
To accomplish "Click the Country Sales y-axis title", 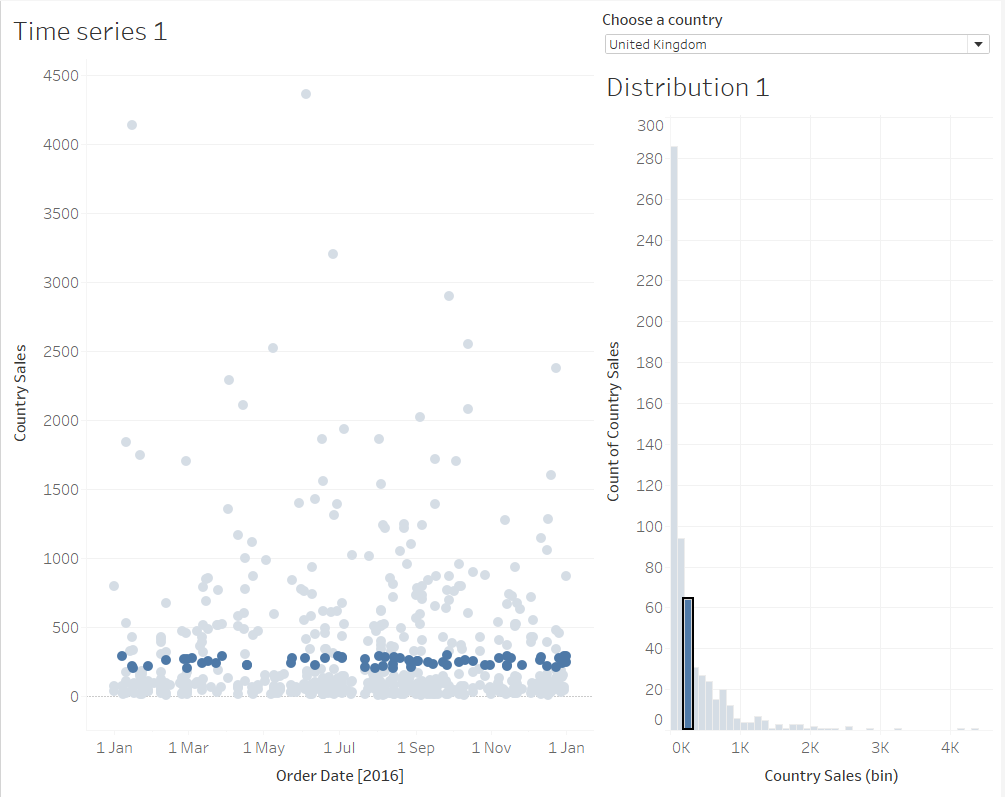I will [x=21, y=393].
